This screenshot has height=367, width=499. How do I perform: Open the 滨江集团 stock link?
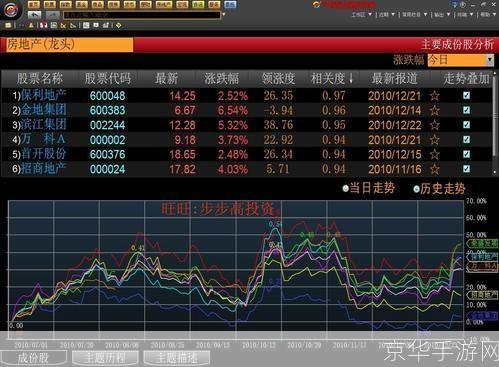point(44,125)
